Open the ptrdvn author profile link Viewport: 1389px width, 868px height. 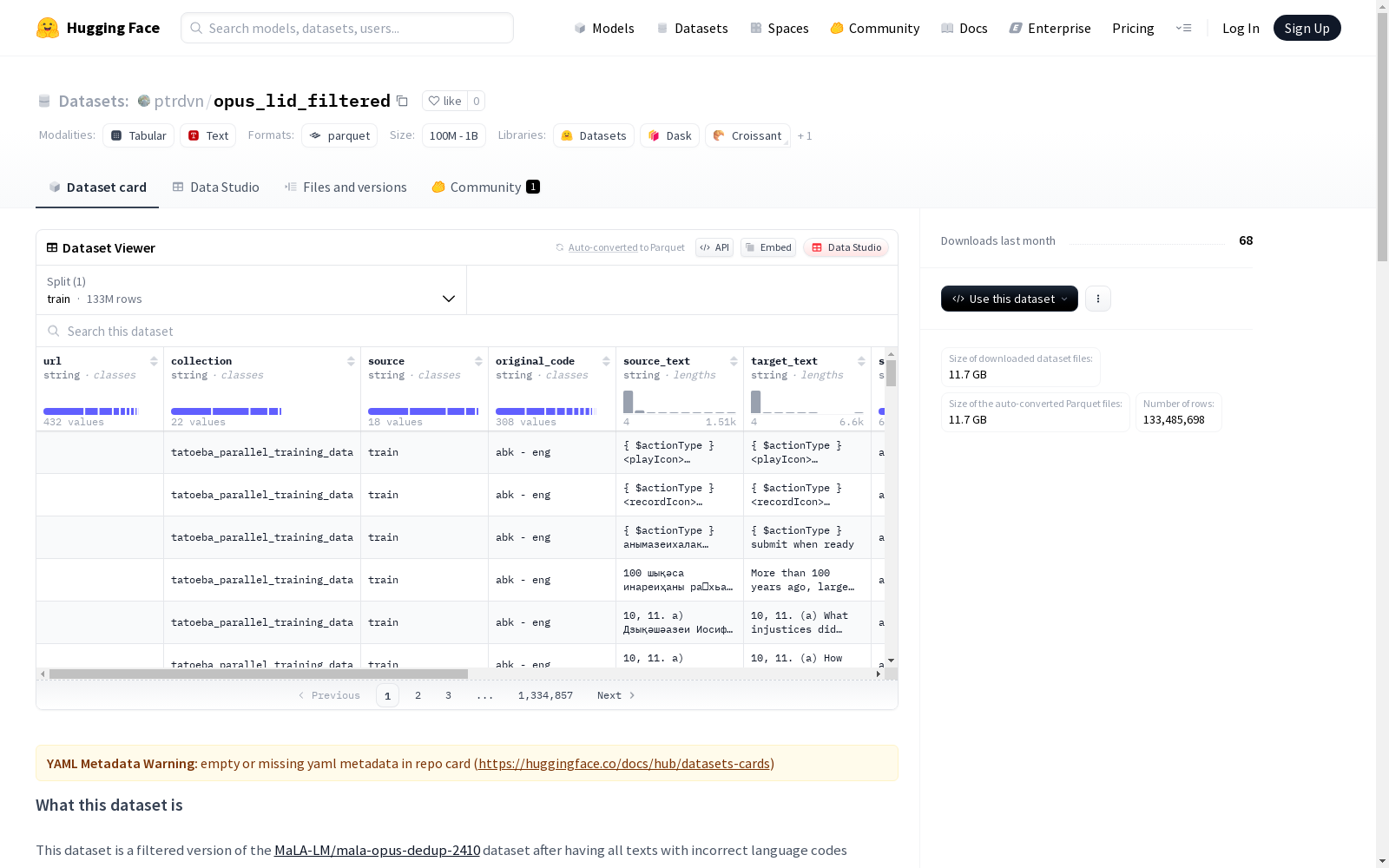(x=179, y=101)
